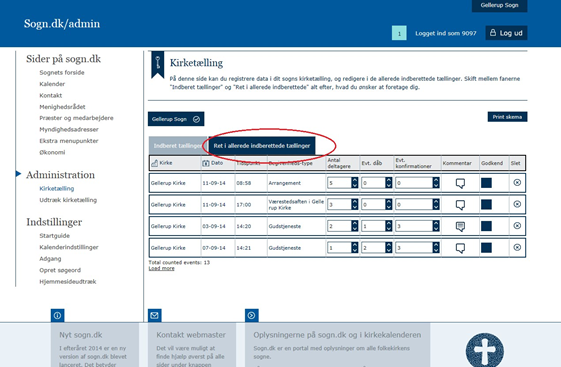
Task: Click the Nyt sogn.dk footer heading
Action: point(81,335)
